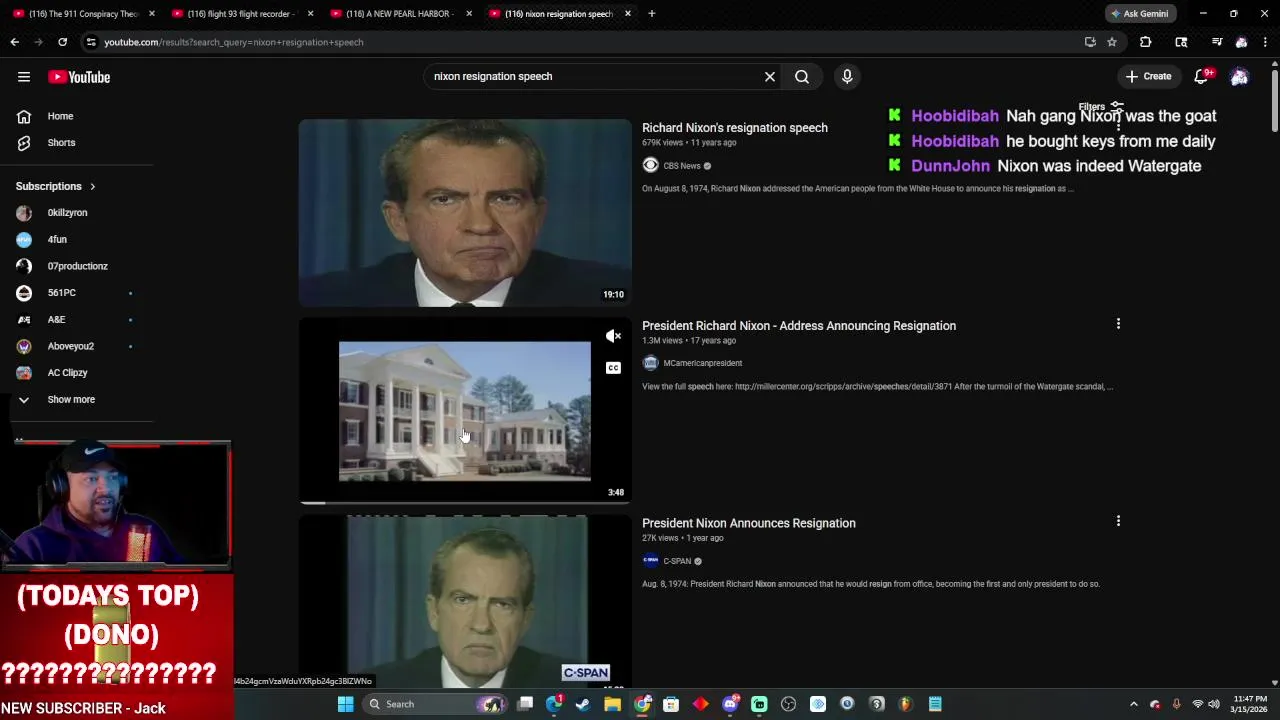Open the Chrome three-dot menu
1280x720 pixels.
coord(1265,42)
